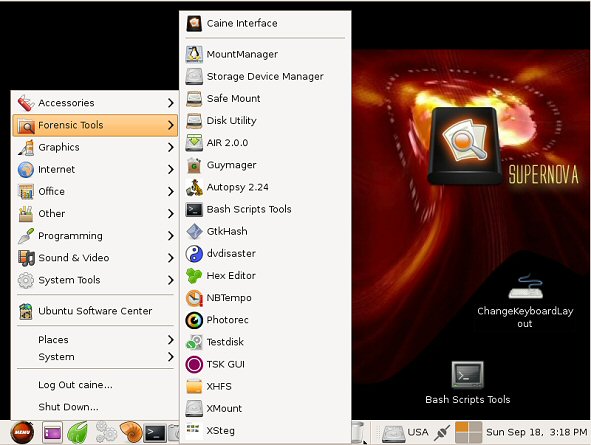This screenshot has width=591, height=445.
Task: Open the dvdisaster yin-yang icon
Action: click(x=194, y=254)
